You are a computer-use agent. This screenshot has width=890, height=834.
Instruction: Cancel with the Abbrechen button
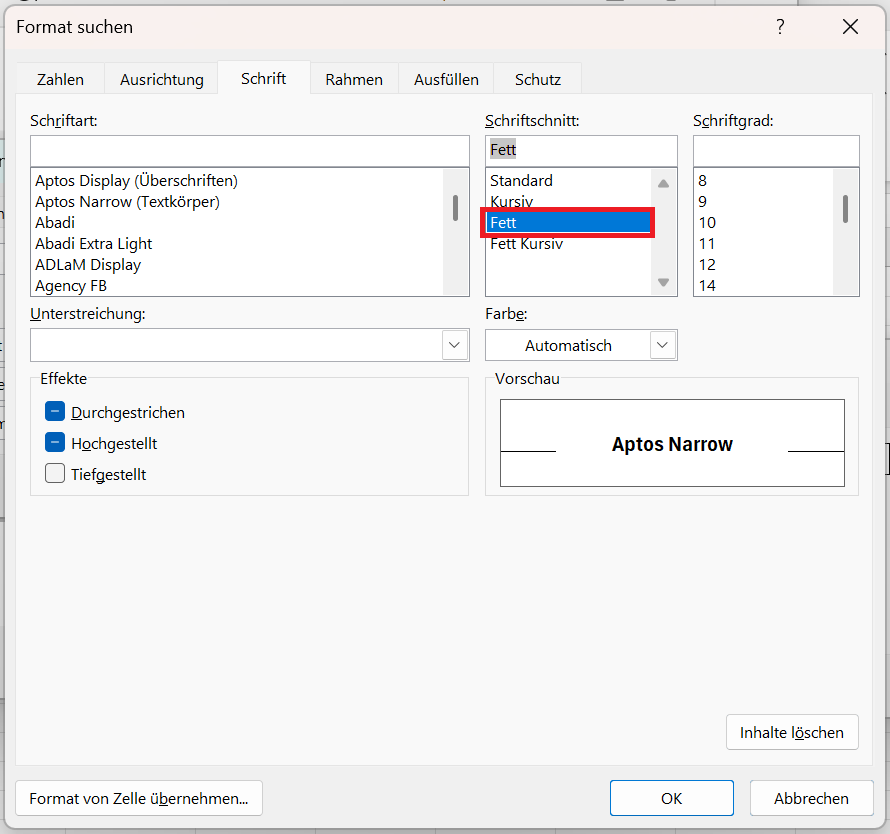point(811,798)
